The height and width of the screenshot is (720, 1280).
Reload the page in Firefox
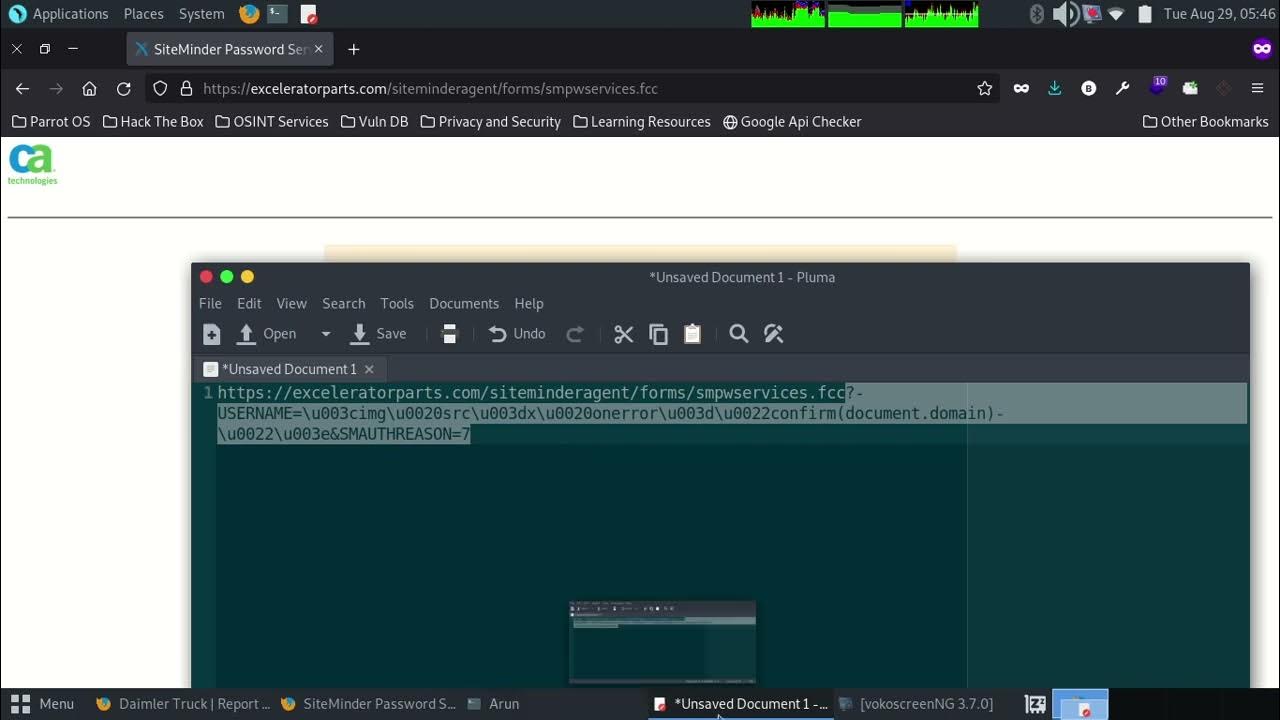(x=123, y=88)
